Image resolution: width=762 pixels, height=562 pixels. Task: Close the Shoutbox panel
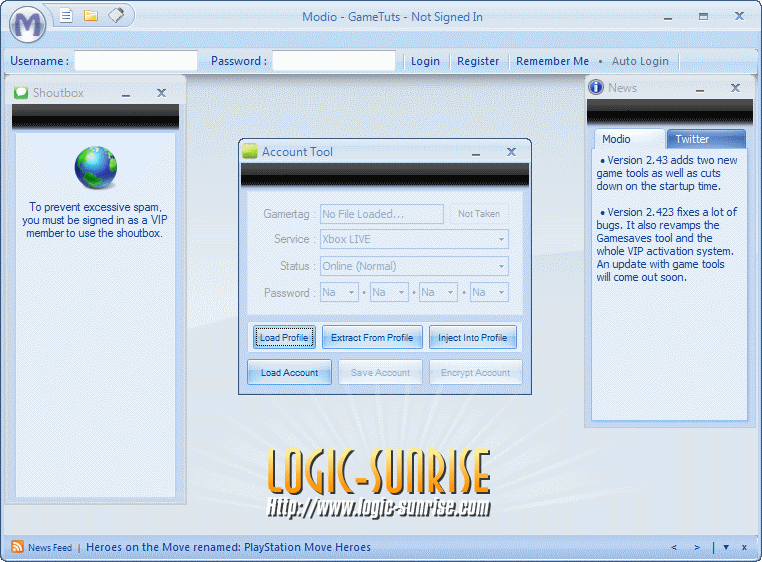(161, 92)
